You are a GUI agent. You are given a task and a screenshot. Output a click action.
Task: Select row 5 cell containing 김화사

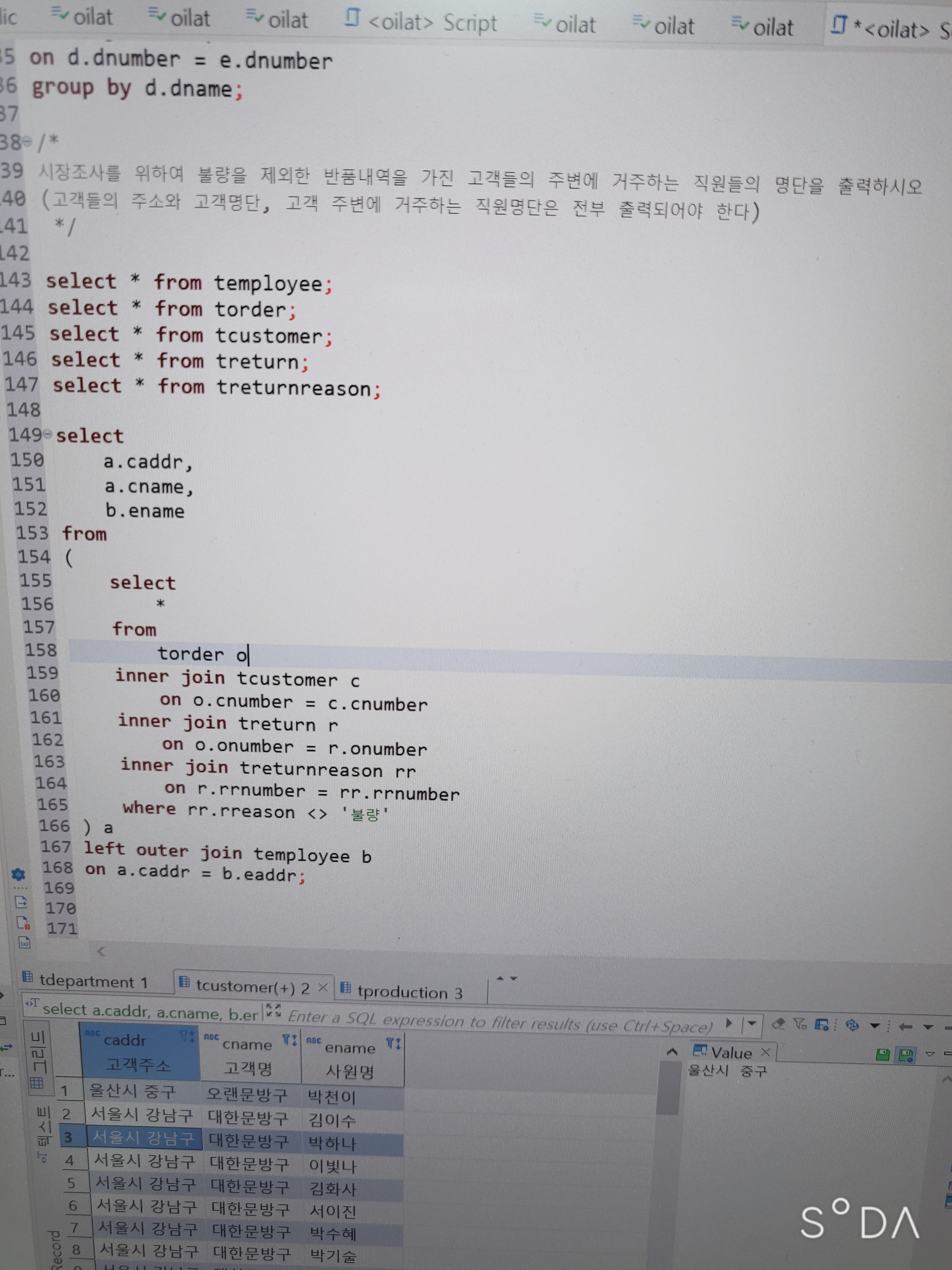pos(333,1188)
